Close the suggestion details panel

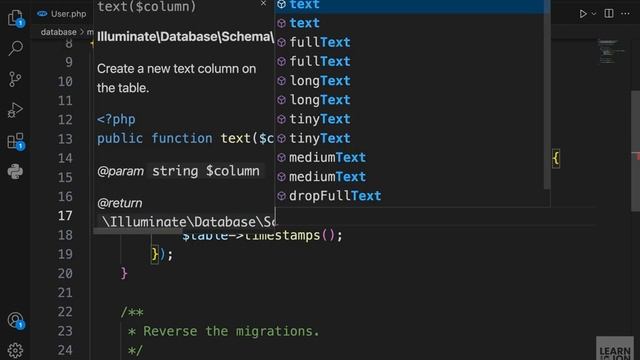tap(263, 3)
